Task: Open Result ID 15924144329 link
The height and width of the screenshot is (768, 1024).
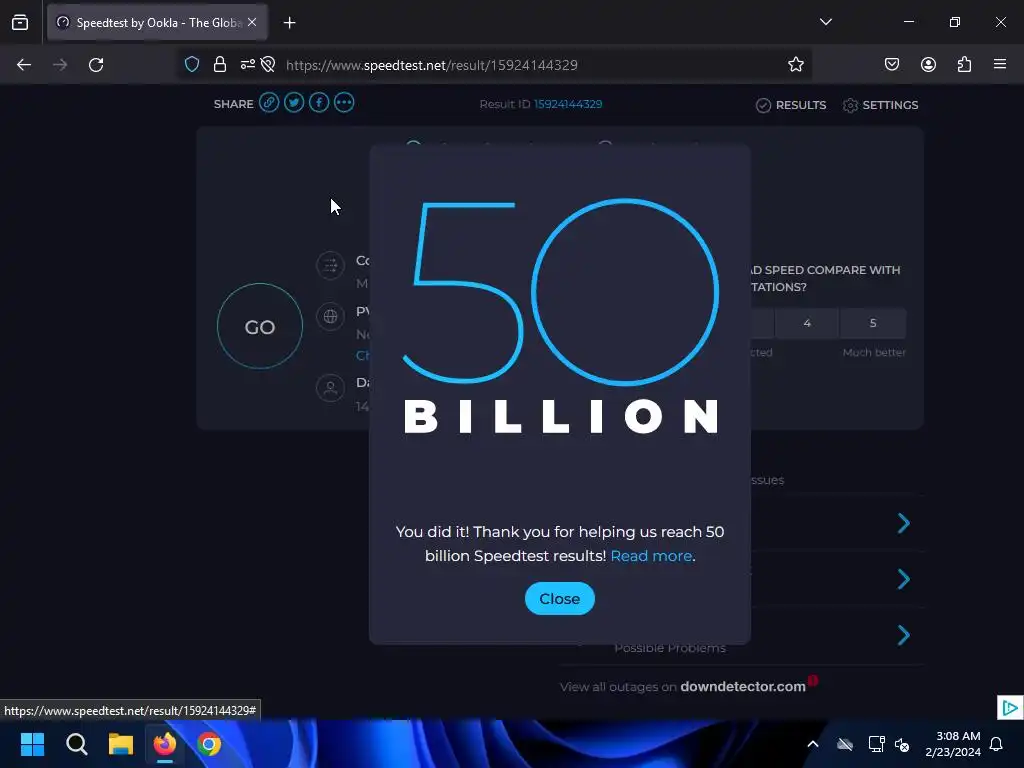Action: (x=568, y=104)
